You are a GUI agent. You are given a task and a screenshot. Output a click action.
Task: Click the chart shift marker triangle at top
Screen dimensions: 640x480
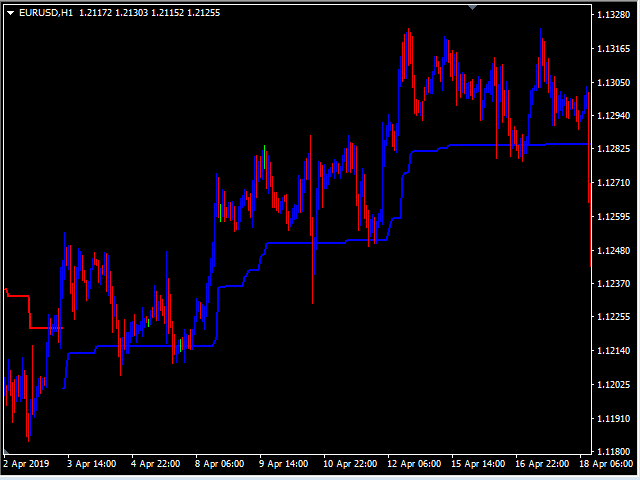tap(473, 7)
